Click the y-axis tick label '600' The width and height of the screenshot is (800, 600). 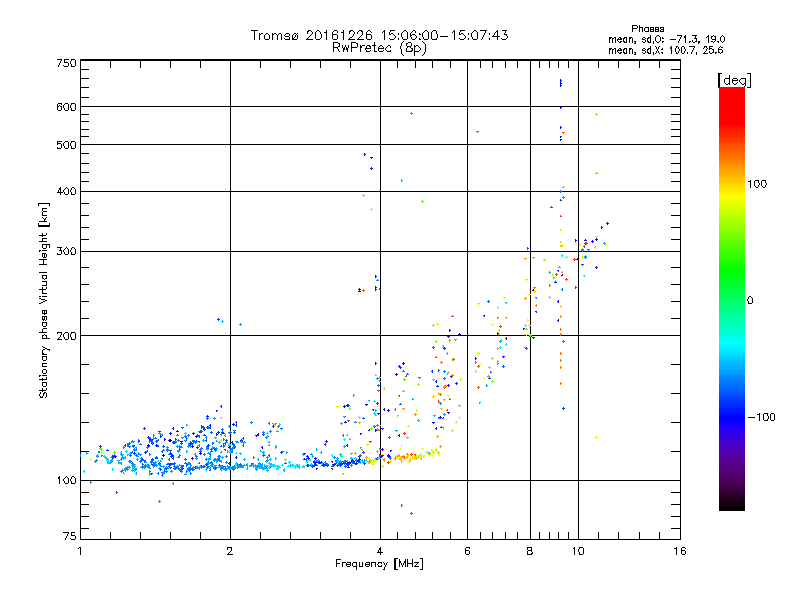click(66, 107)
